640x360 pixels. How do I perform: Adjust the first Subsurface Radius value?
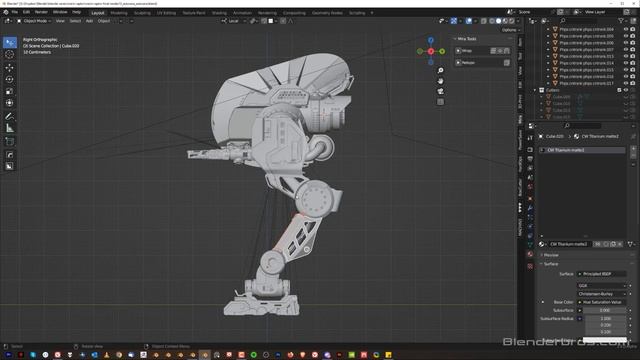(x=606, y=318)
